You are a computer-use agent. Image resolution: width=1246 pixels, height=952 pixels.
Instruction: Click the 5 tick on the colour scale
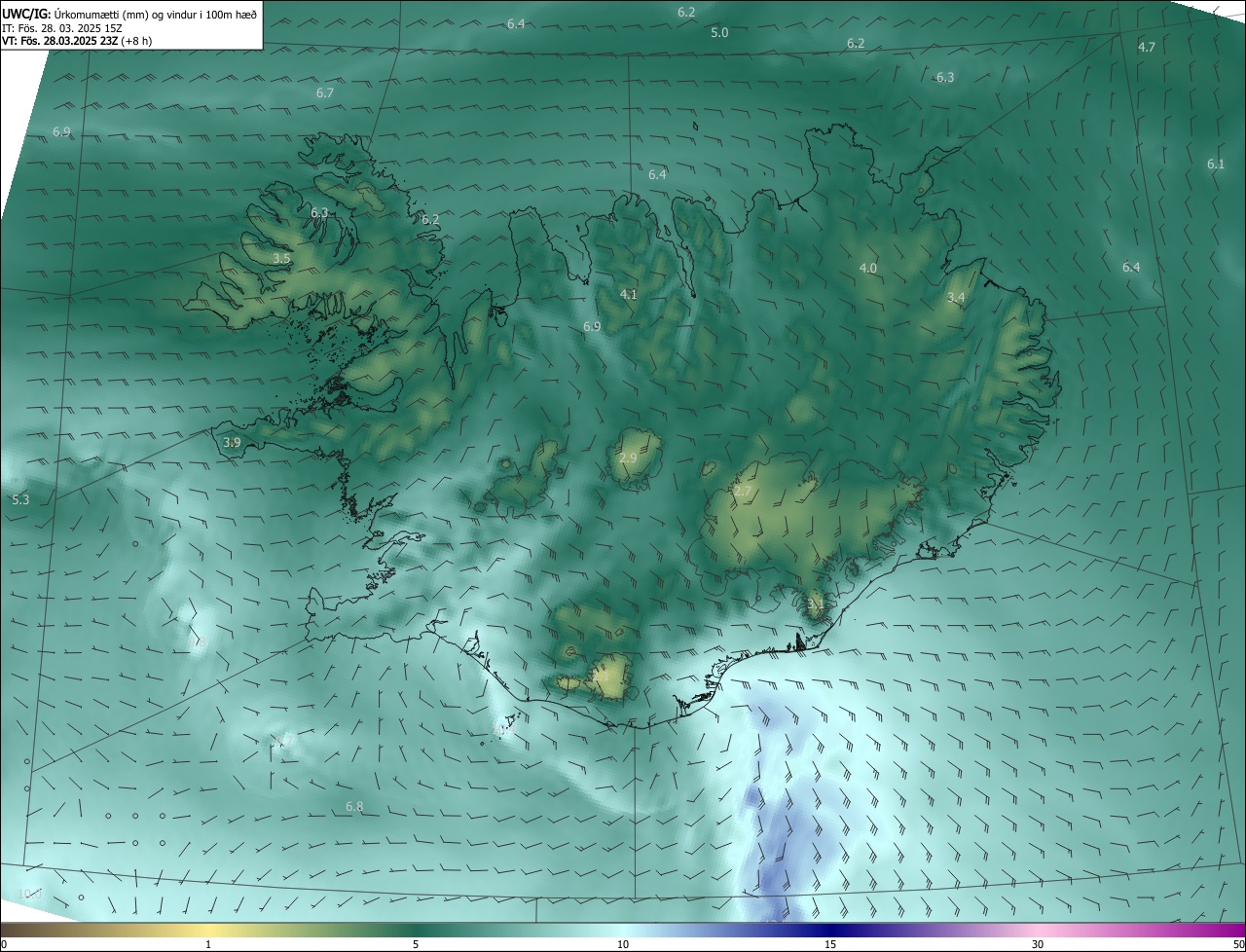416,944
